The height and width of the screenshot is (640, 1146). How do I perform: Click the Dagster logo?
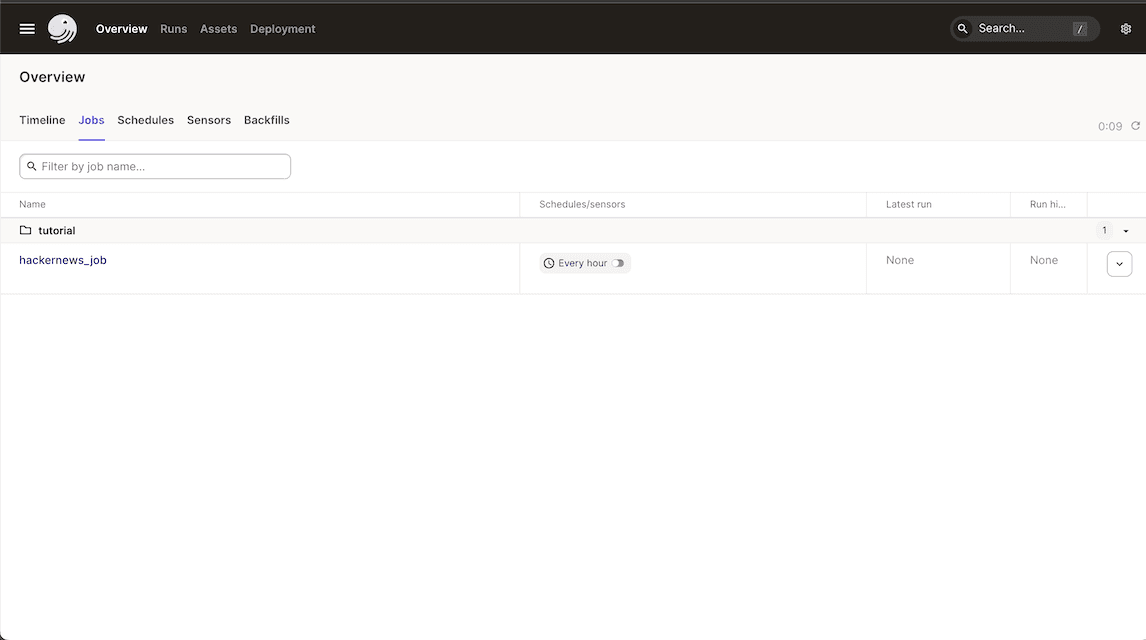(62, 28)
